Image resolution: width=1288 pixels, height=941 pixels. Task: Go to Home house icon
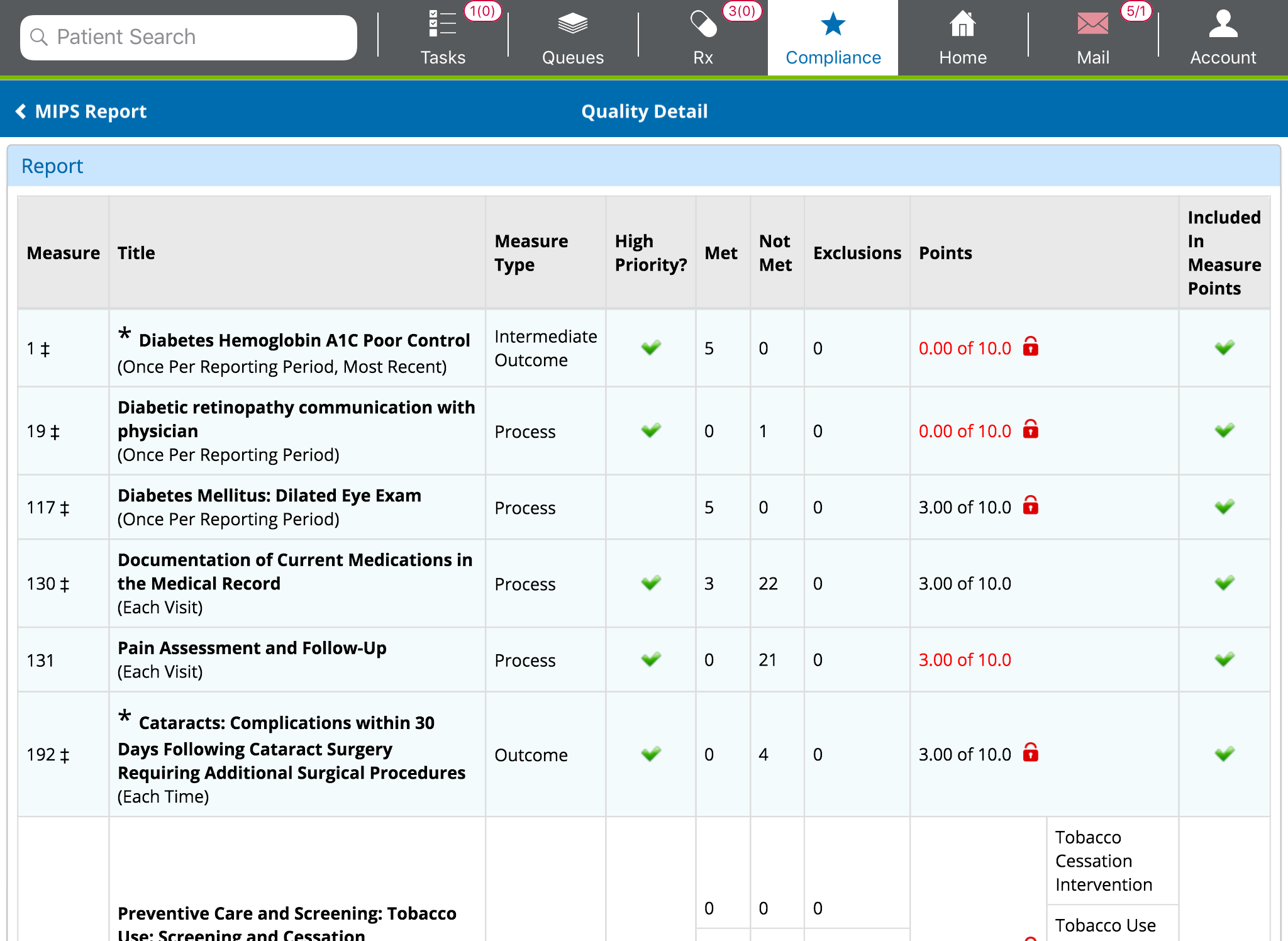pos(962,25)
